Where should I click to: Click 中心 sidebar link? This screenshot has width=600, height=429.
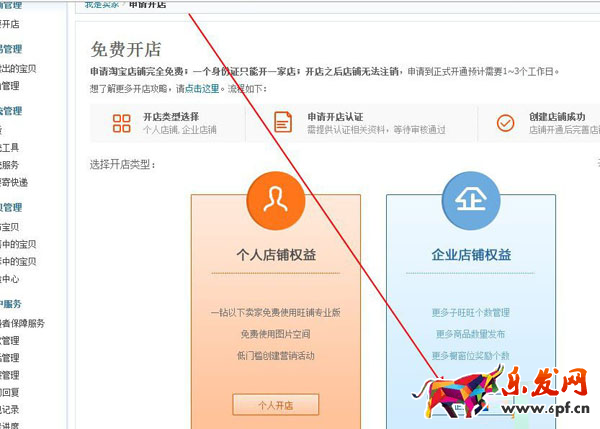tap(10, 279)
